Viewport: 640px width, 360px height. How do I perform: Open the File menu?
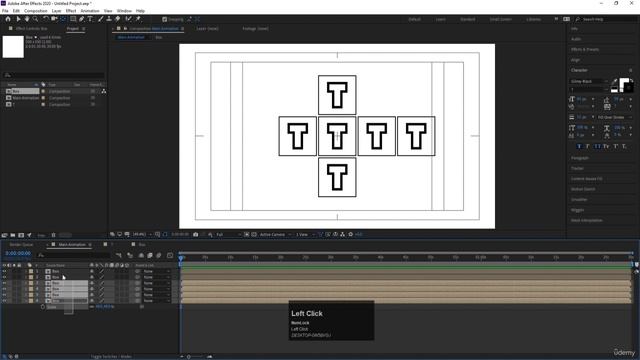point(5,11)
